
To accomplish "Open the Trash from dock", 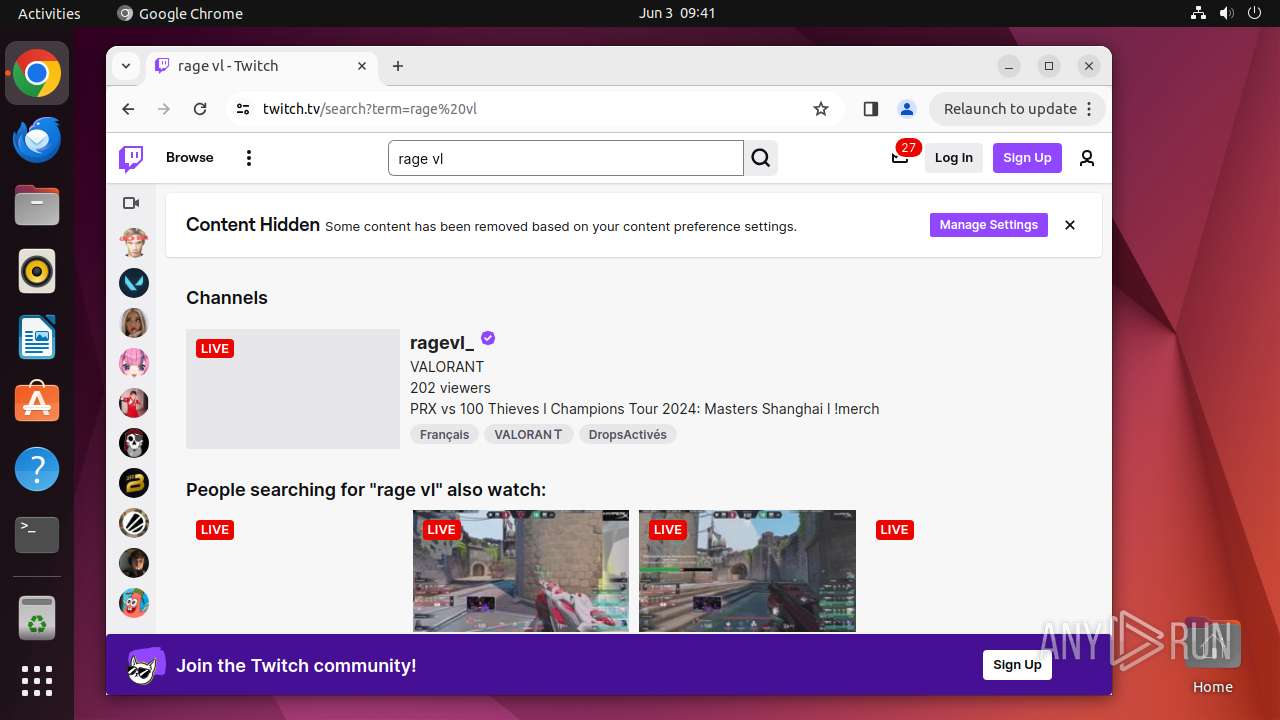I will pyautogui.click(x=37, y=618).
